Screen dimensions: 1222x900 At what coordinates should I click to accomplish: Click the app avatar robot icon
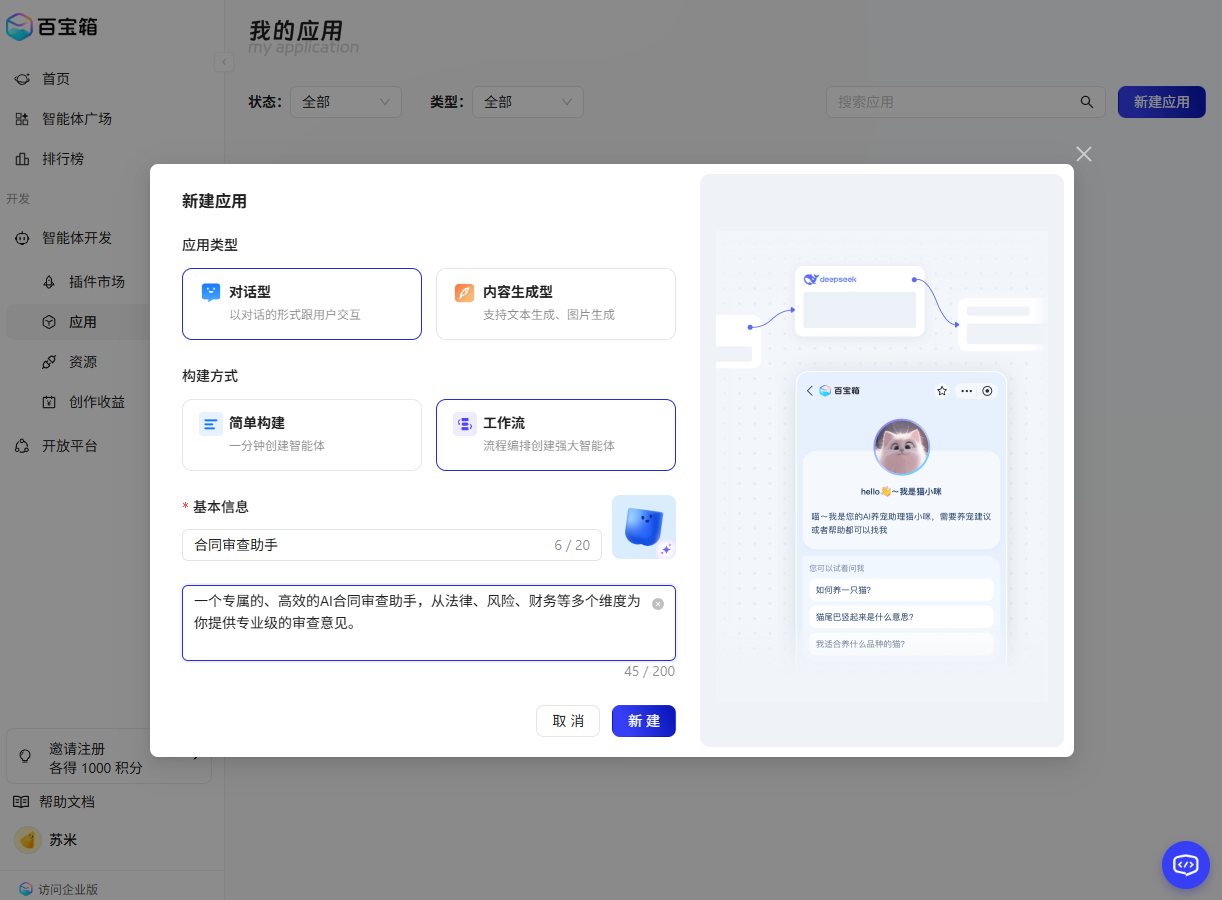pos(643,526)
